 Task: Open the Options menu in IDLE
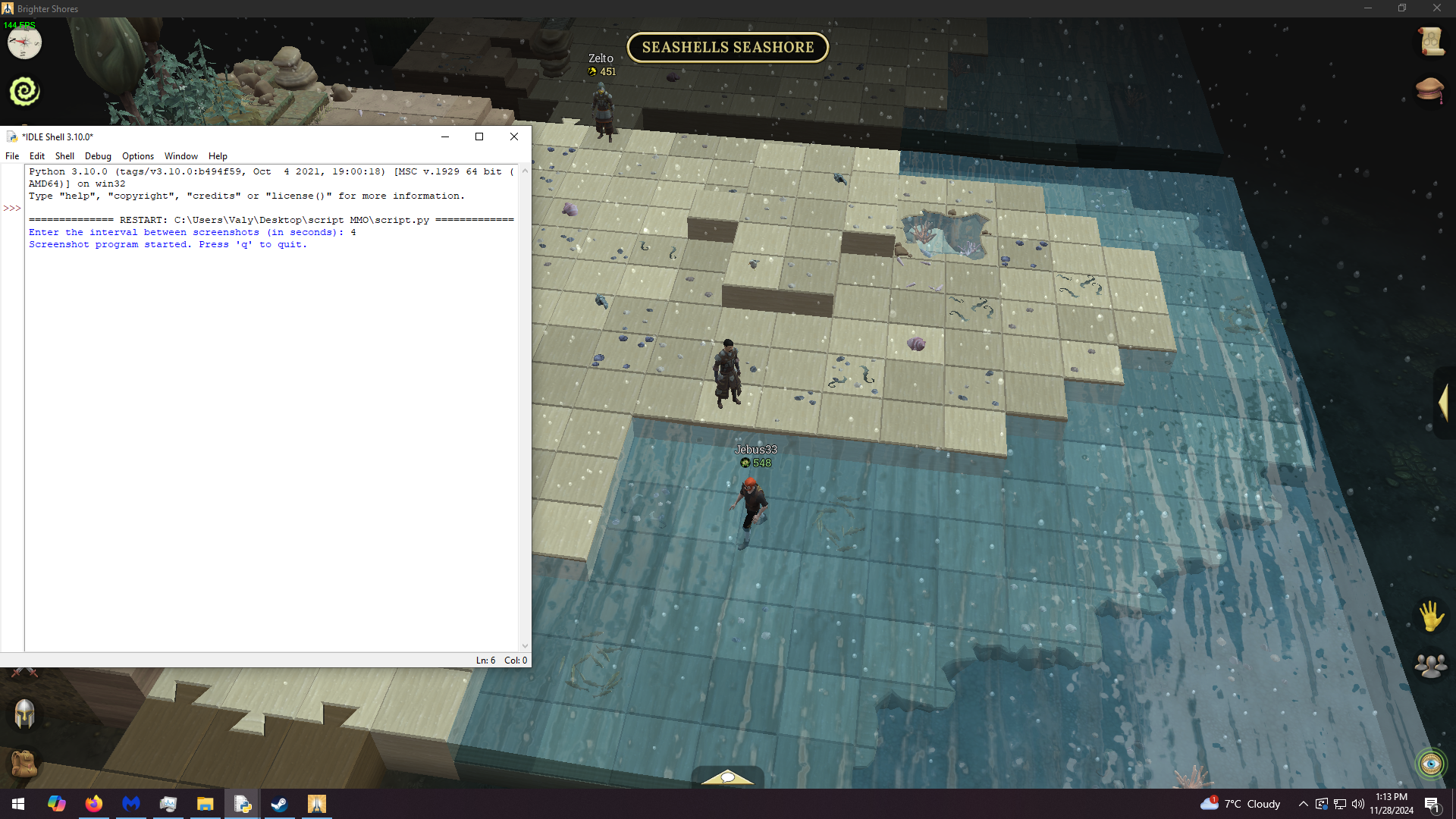138,156
